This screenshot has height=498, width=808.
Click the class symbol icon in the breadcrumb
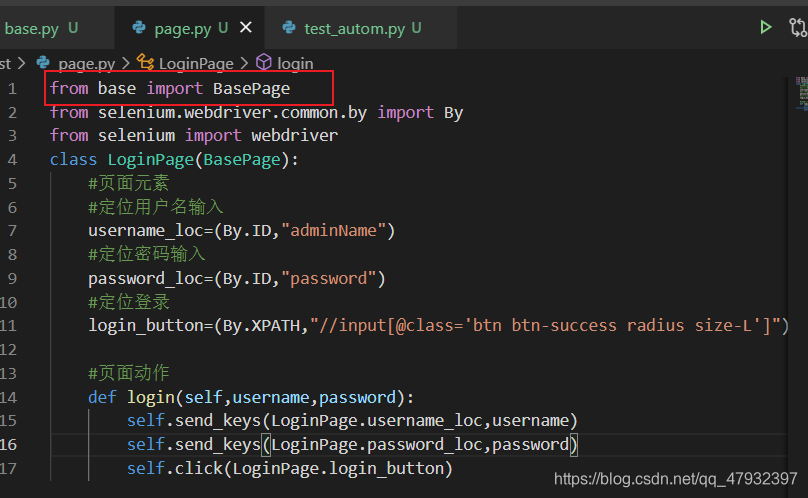[145, 62]
